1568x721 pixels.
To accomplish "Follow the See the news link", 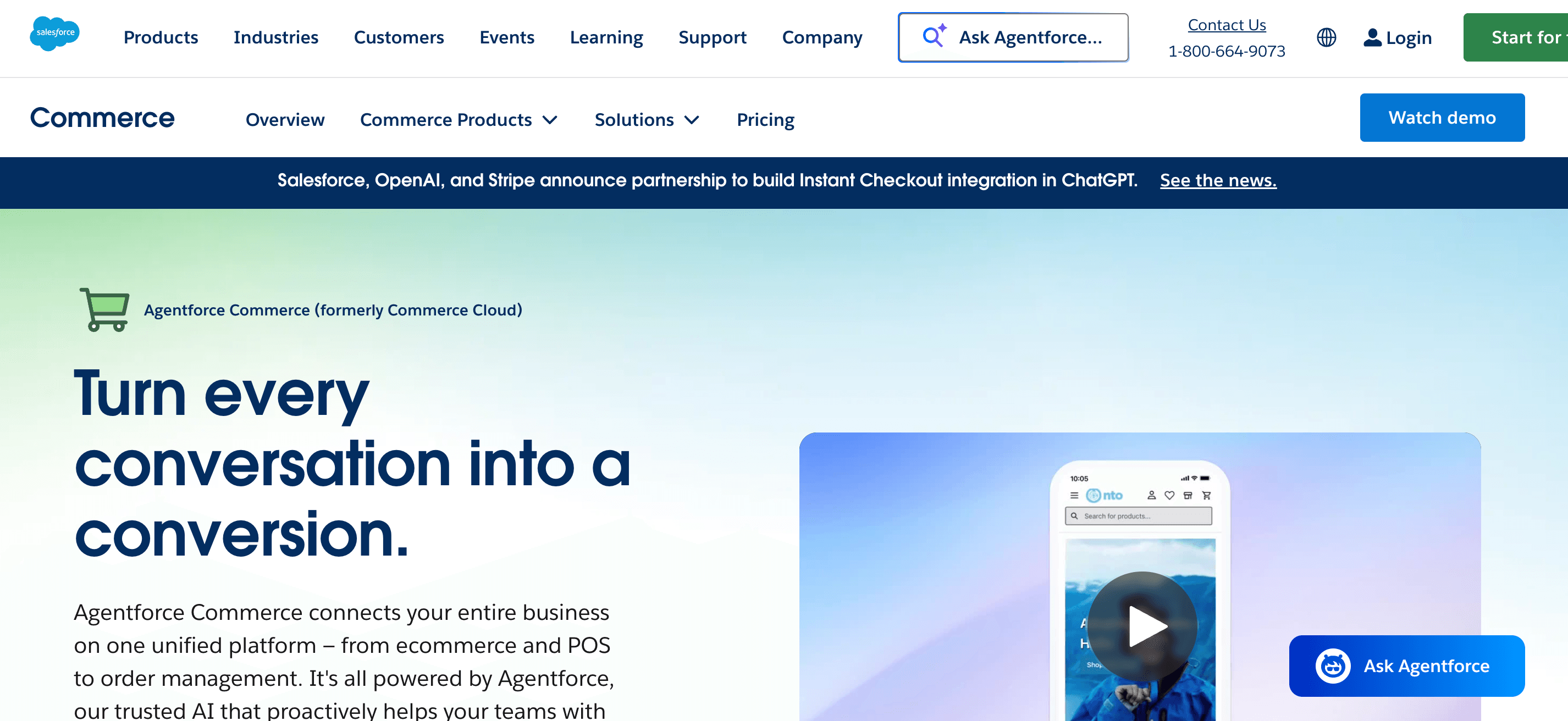I will [x=1217, y=180].
